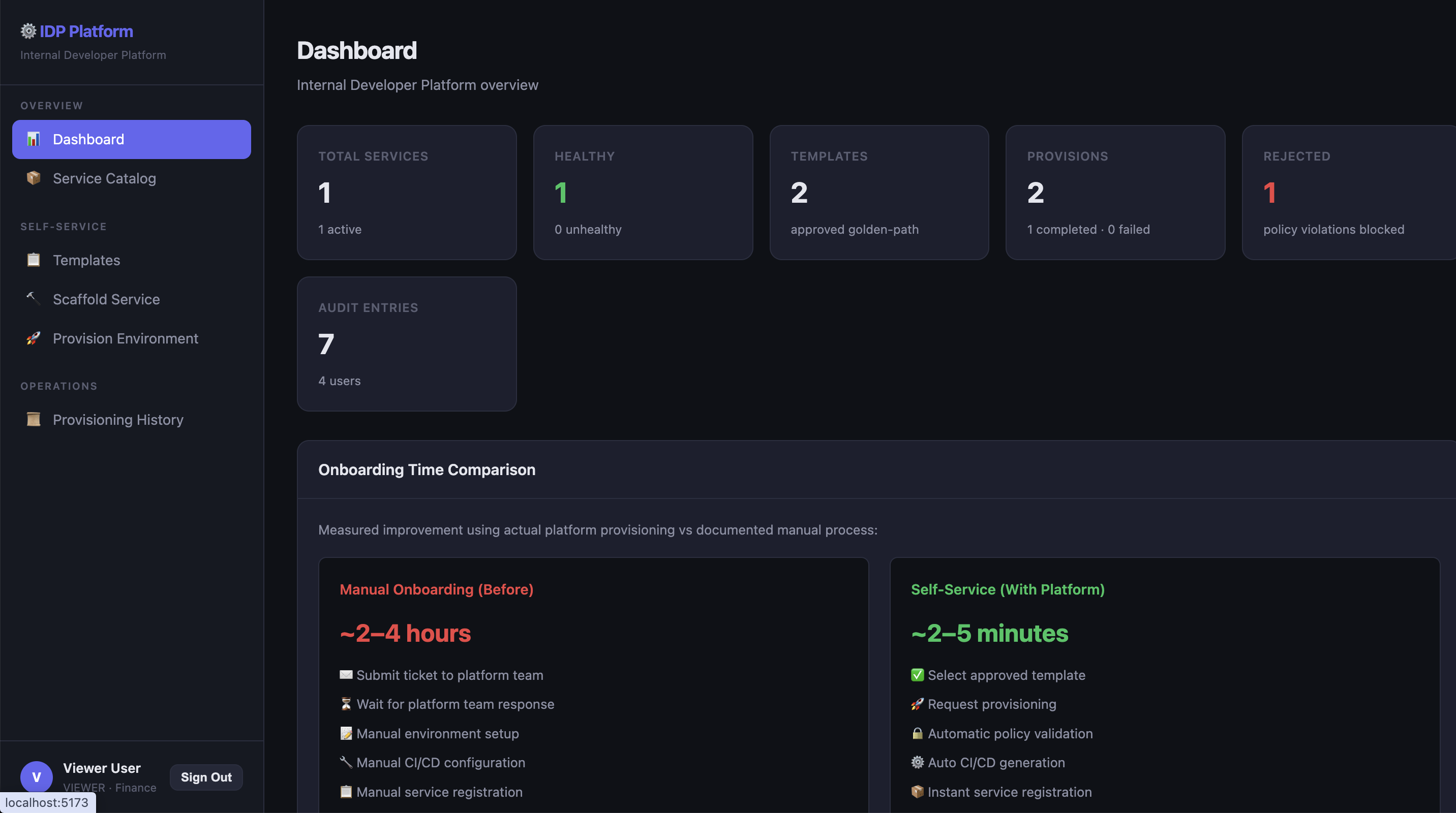Image resolution: width=1456 pixels, height=813 pixels.
Task: Click the OVERVIEW section label
Action: [x=52, y=106]
